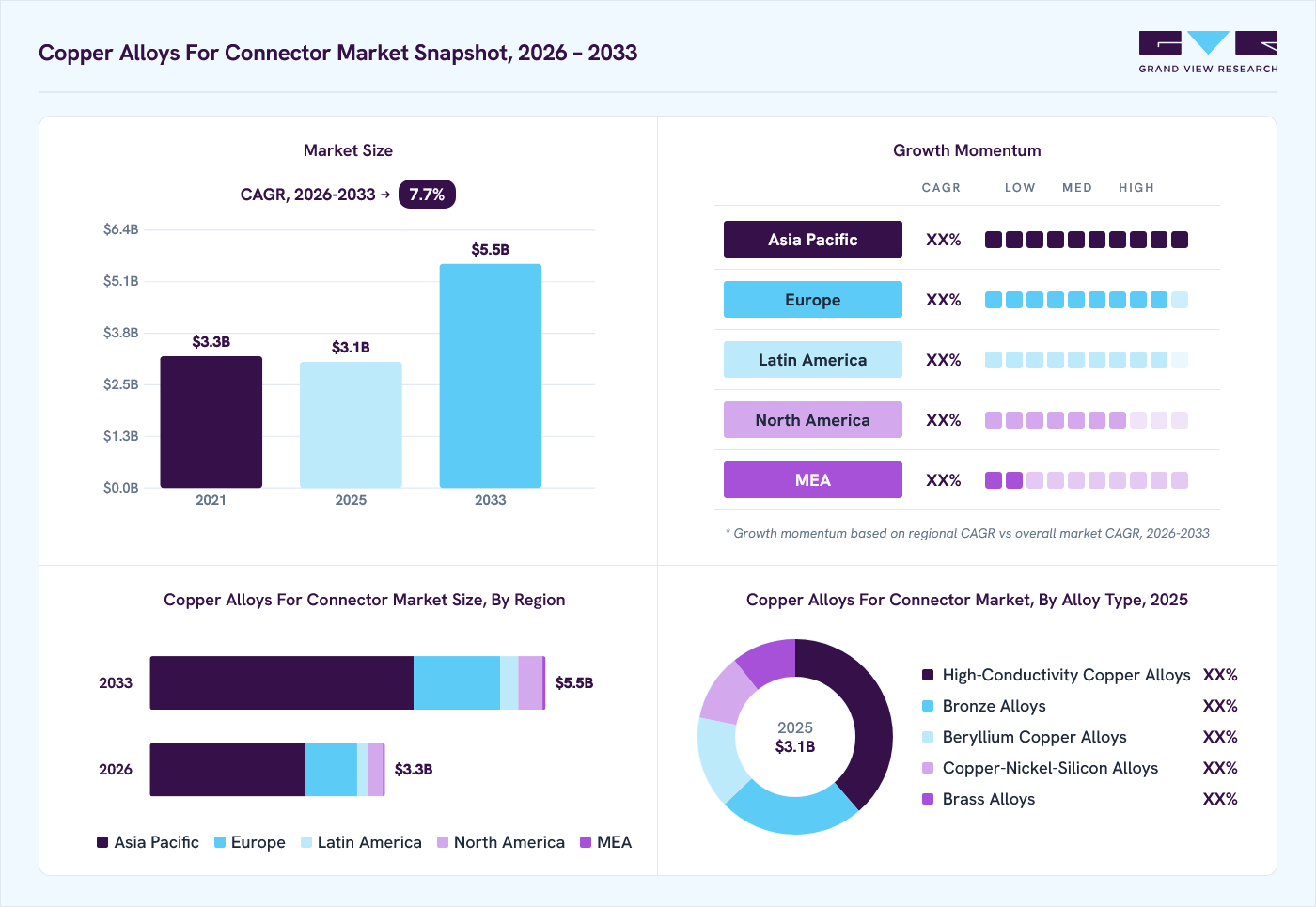1316x907 pixels.
Task: Click the 'By Alloy Type, 2025' chart title
Action: coord(967,600)
